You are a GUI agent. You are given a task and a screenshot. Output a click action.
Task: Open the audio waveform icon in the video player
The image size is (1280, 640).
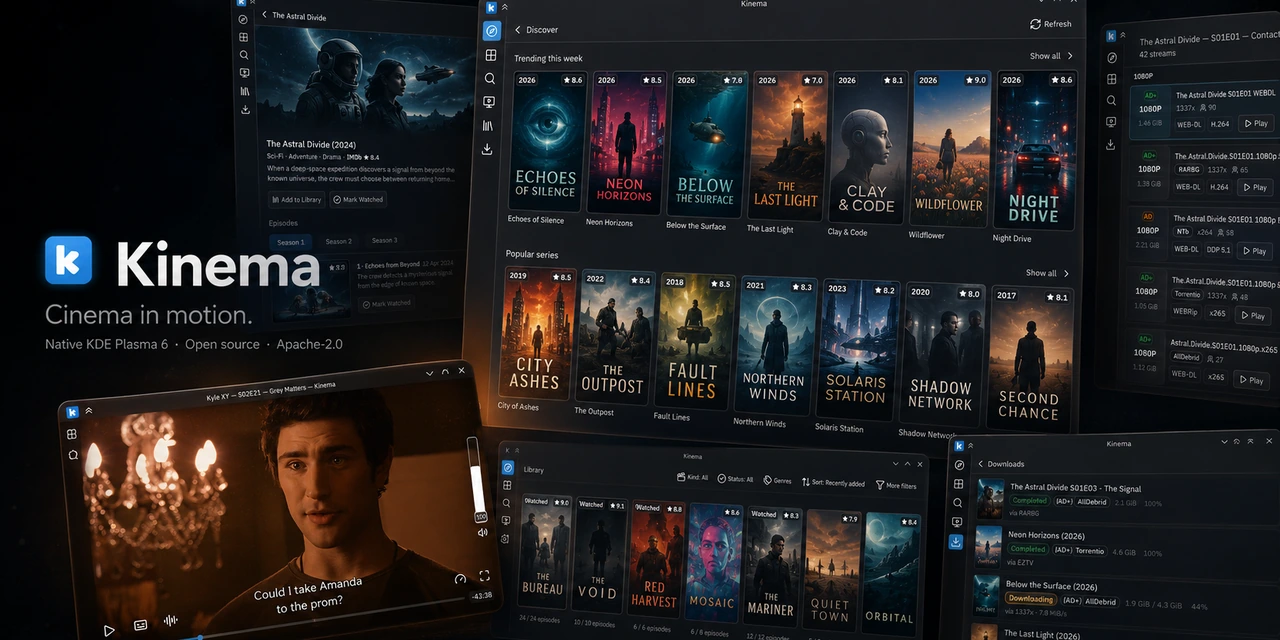click(171, 621)
